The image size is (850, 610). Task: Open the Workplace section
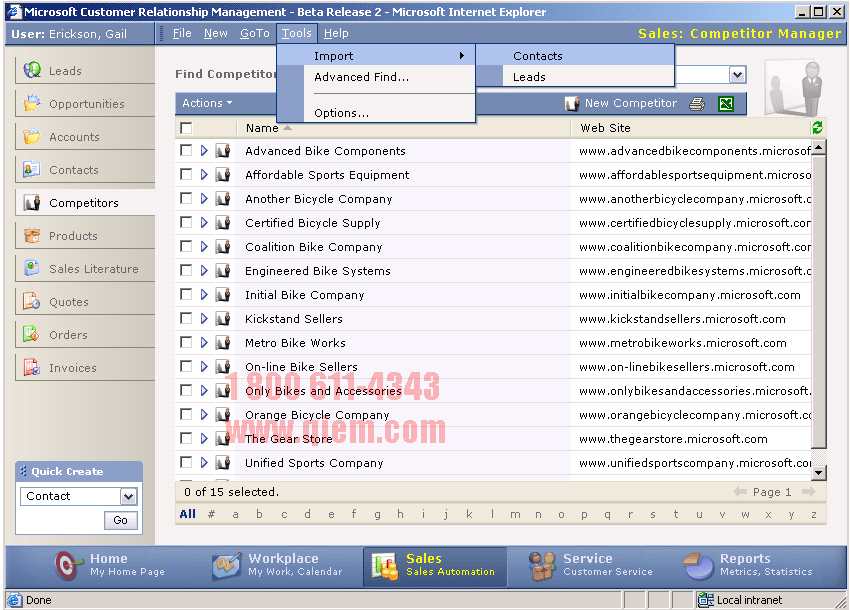(278, 565)
